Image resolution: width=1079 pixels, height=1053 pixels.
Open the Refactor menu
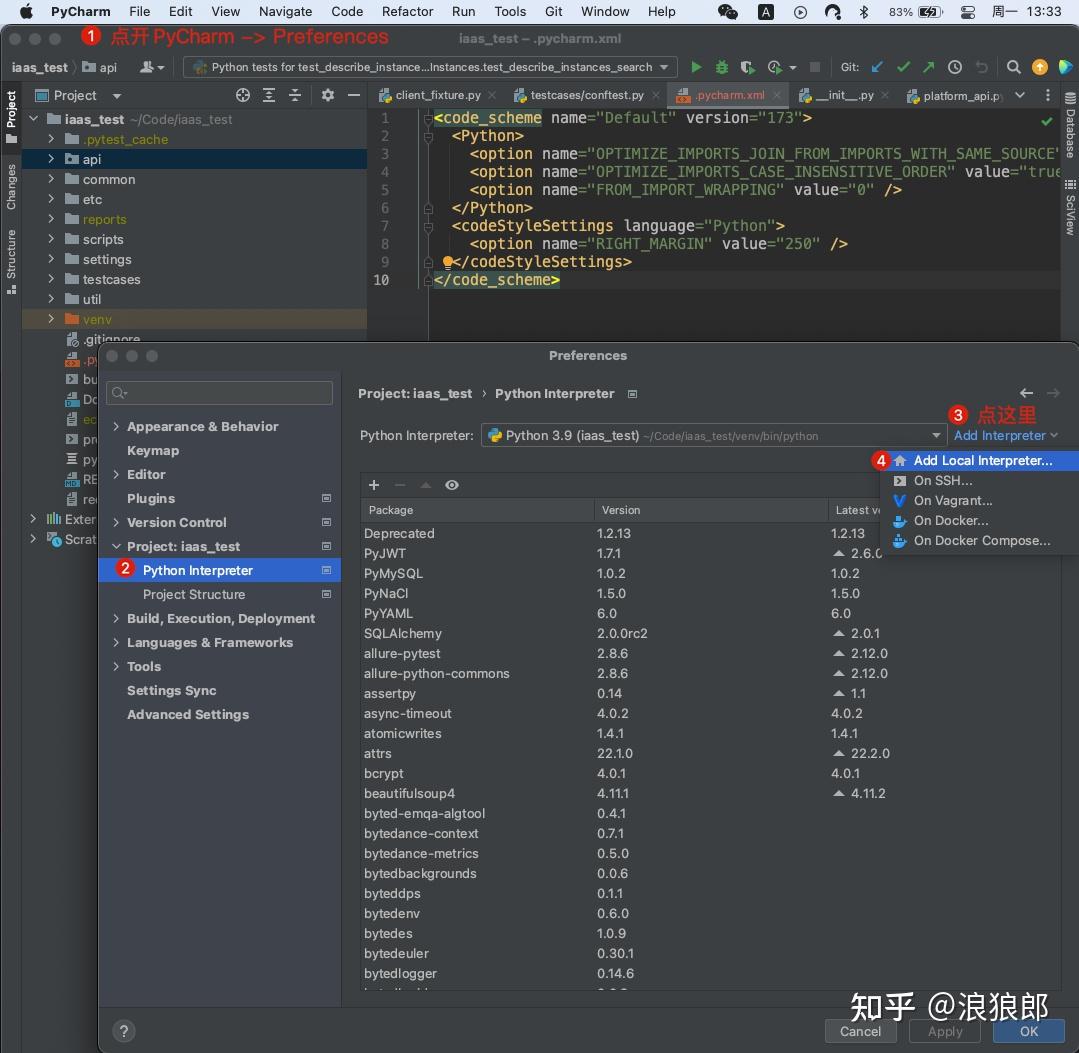[x=407, y=11]
